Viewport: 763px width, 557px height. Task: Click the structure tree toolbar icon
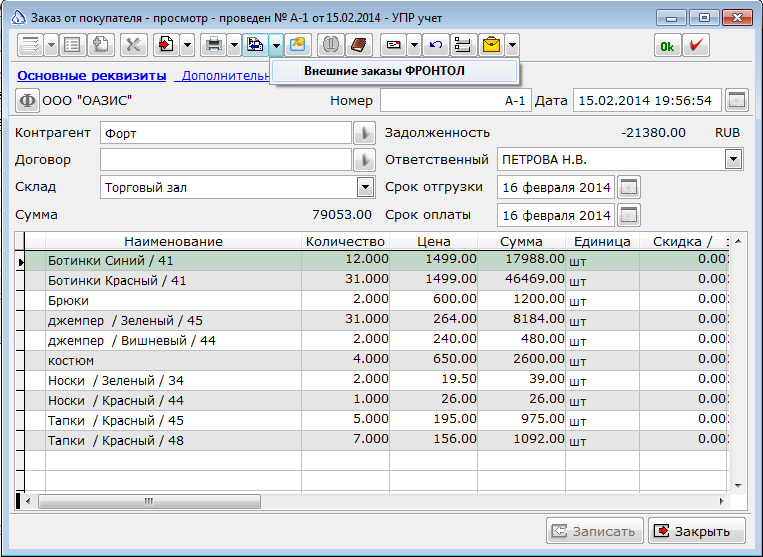tap(463, 45)
